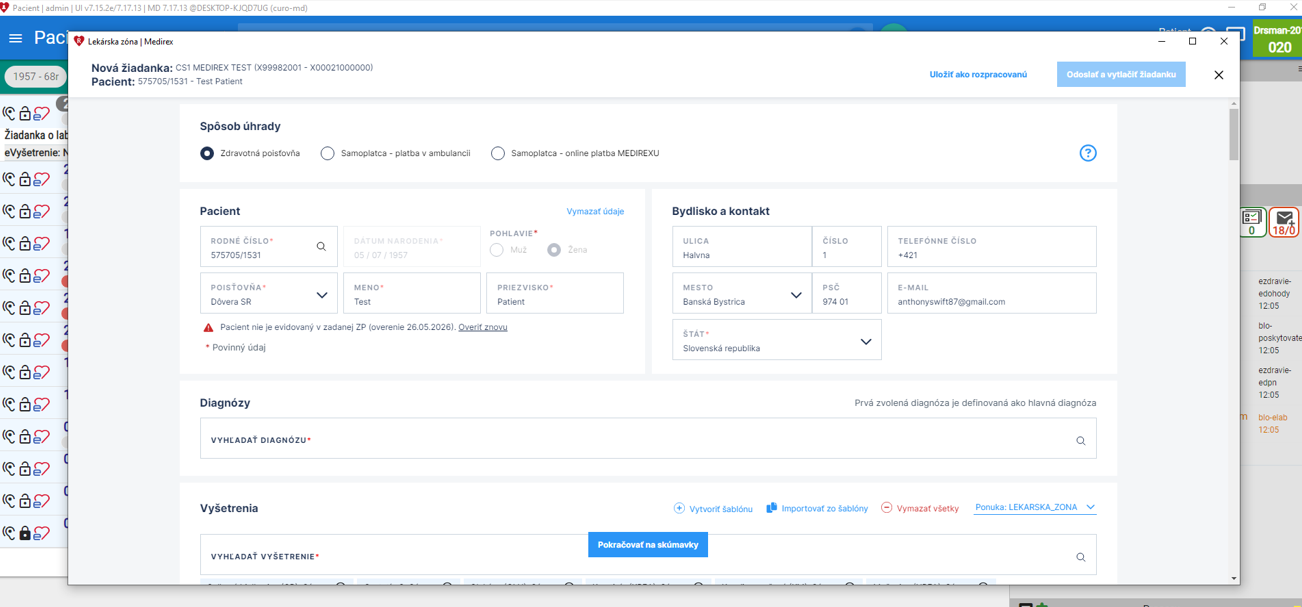The height and width of the screenshot is (607, 1302).
Task: Click the 1957 - 68r age badge
Action: (x=35, y=76)
